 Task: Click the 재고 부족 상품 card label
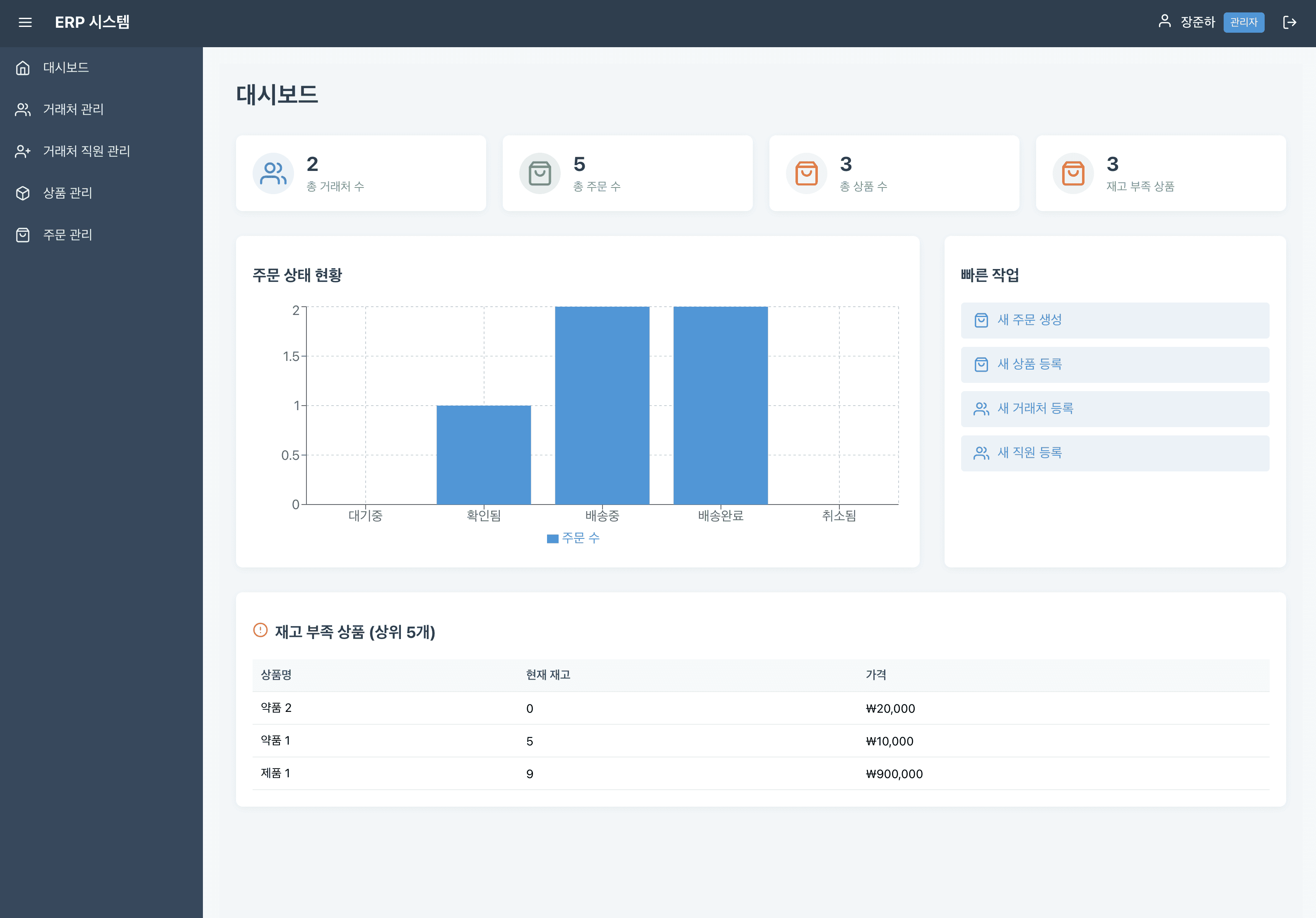[1140, 186]
